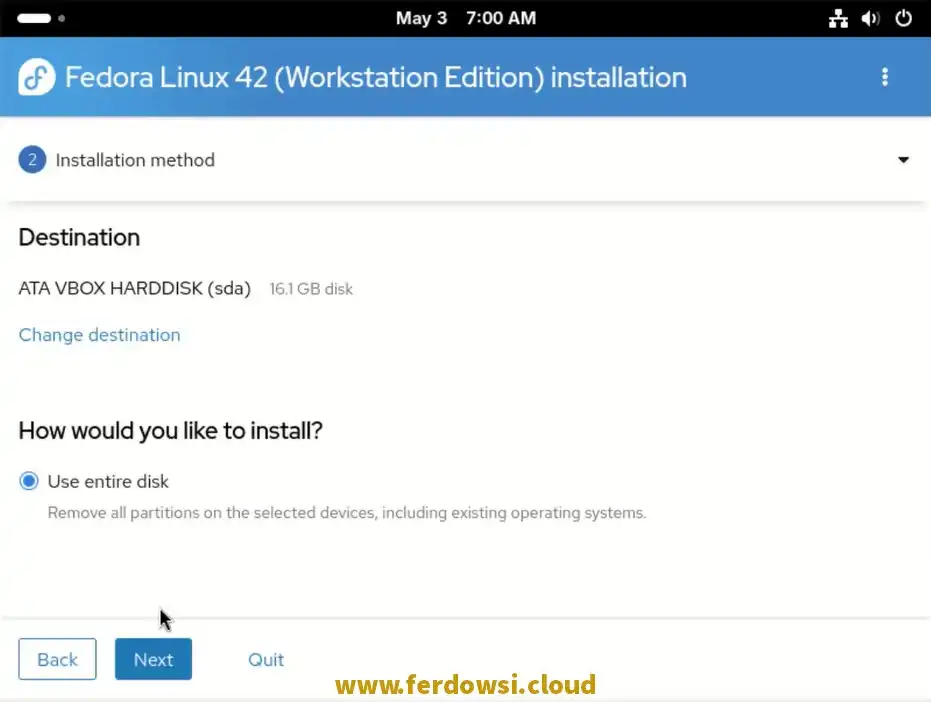Expand the Installation method step dropdown
Viewport: 931px width, 702px height.
click(903, 160)
